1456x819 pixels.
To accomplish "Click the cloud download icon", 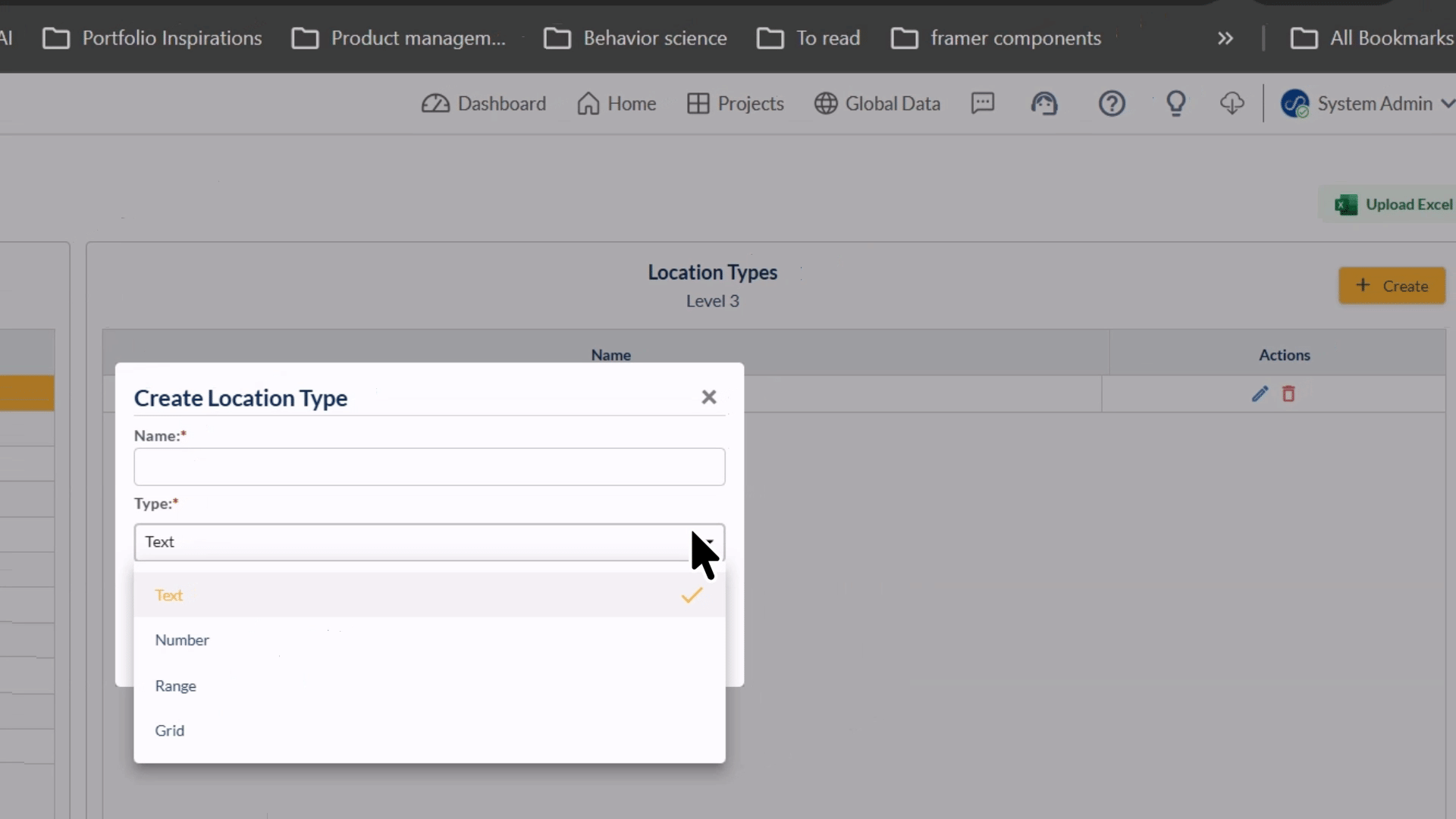I will tap(1232, 103).
